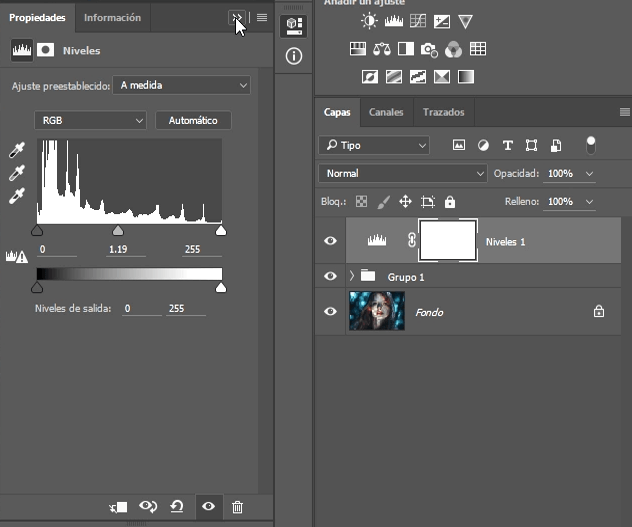Toggle adjustment layer visibility in Properties

point(208,506)
